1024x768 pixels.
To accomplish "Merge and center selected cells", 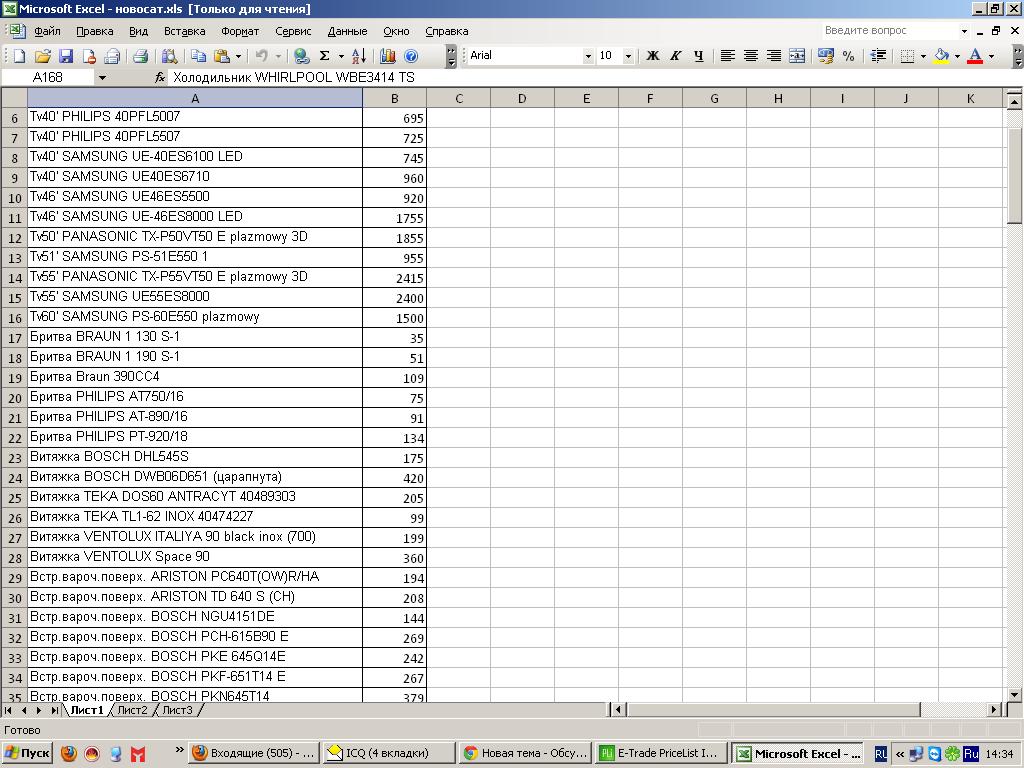I will [x=797, y=56].
